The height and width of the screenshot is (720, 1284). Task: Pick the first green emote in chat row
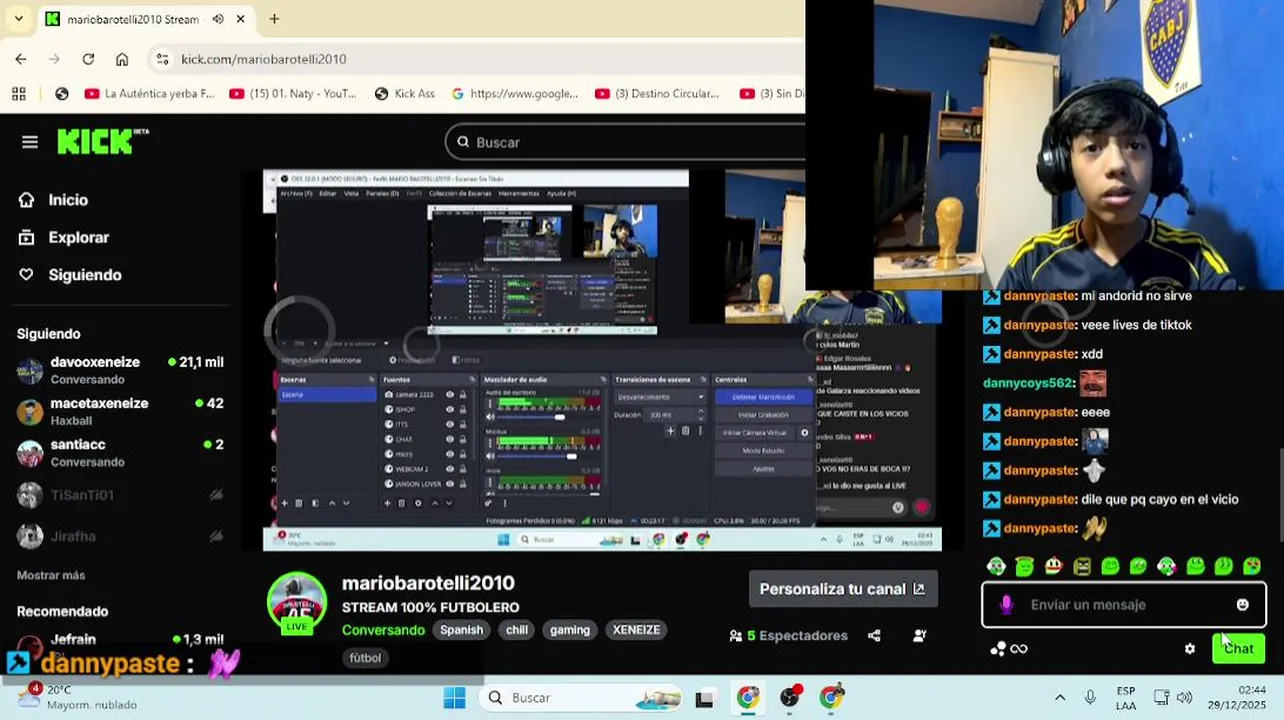[x=996, y=566]
